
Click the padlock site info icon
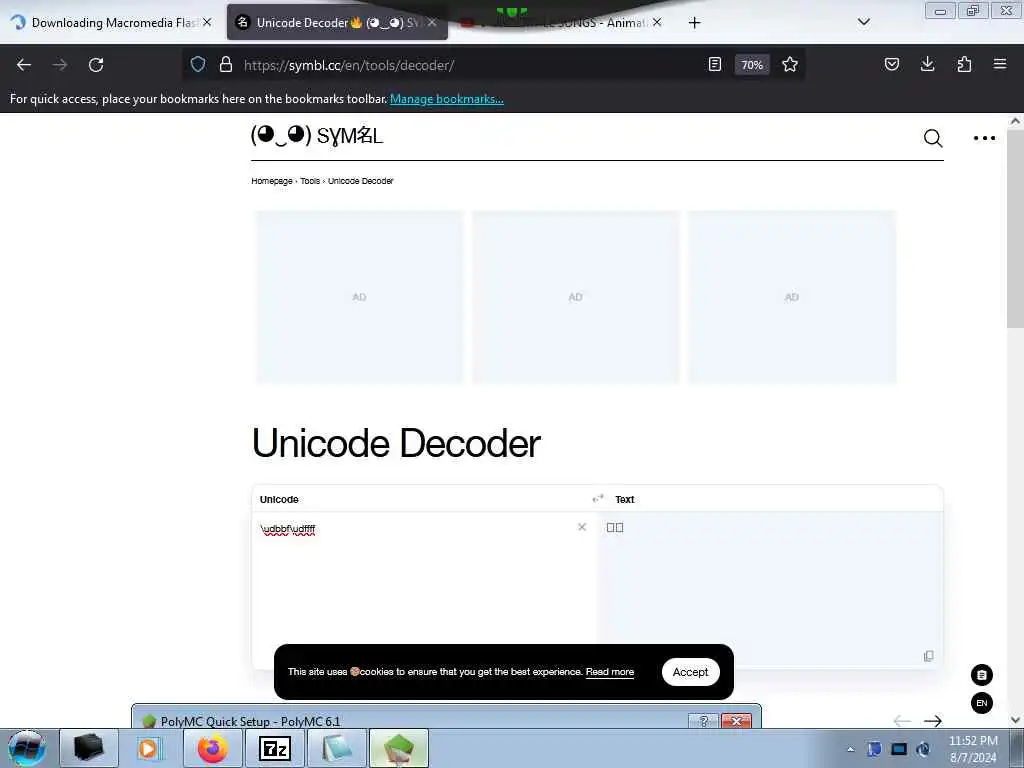[226, 64]
